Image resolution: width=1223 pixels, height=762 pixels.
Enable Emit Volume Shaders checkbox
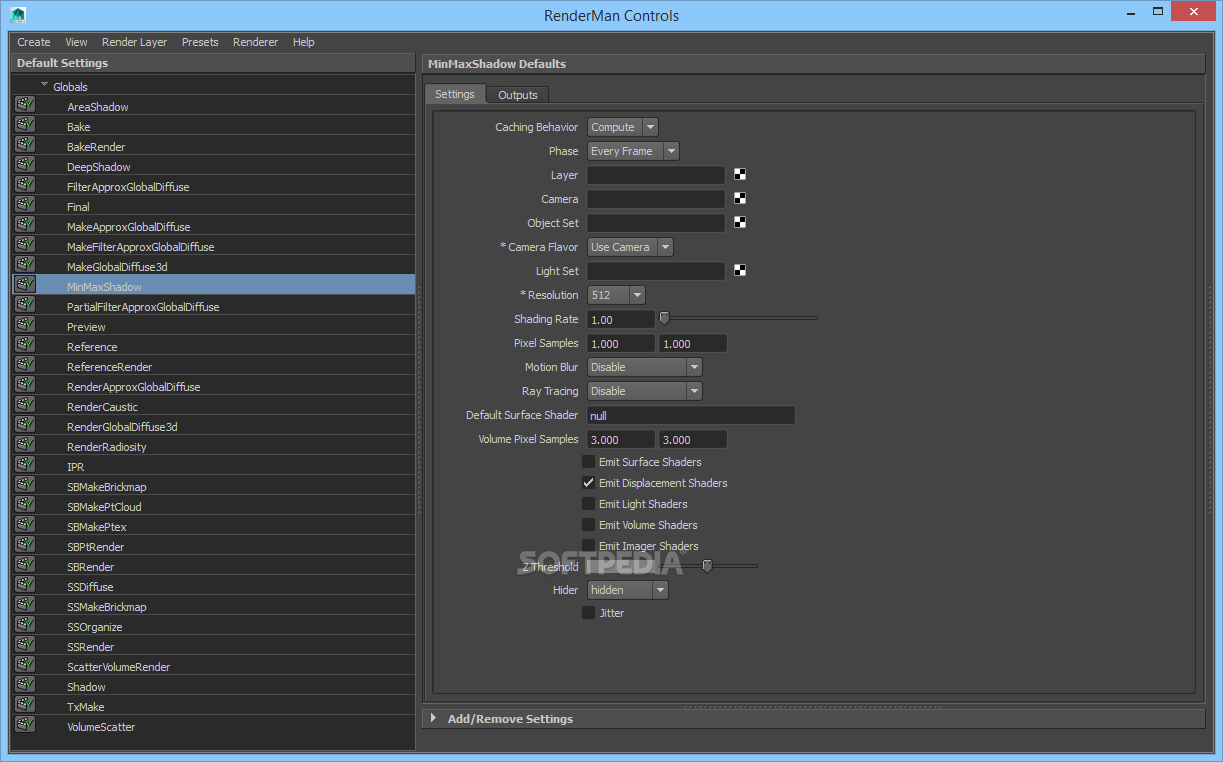[x=588, y=525]
